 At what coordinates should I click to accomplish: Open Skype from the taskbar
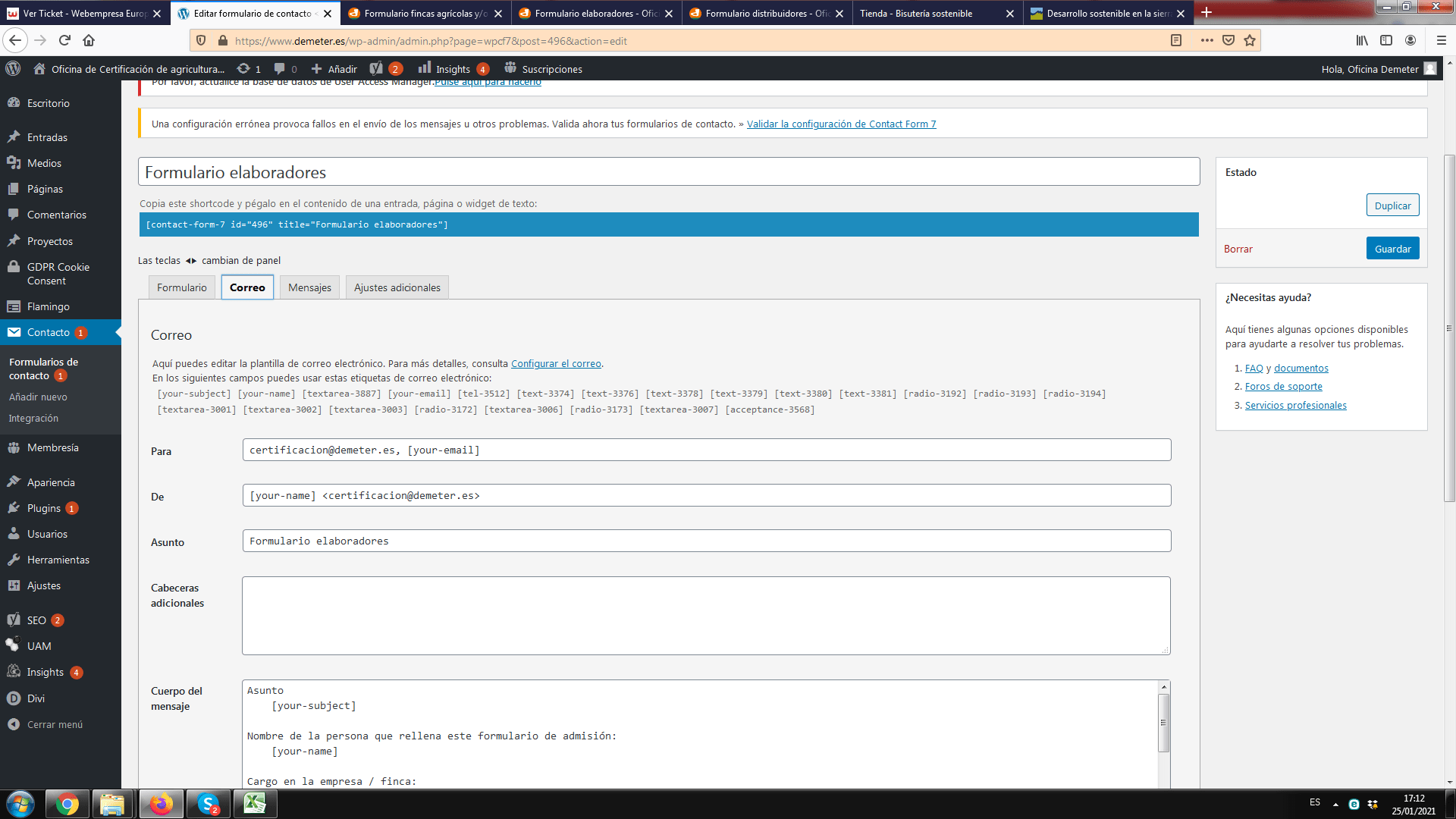coord(208,804)
